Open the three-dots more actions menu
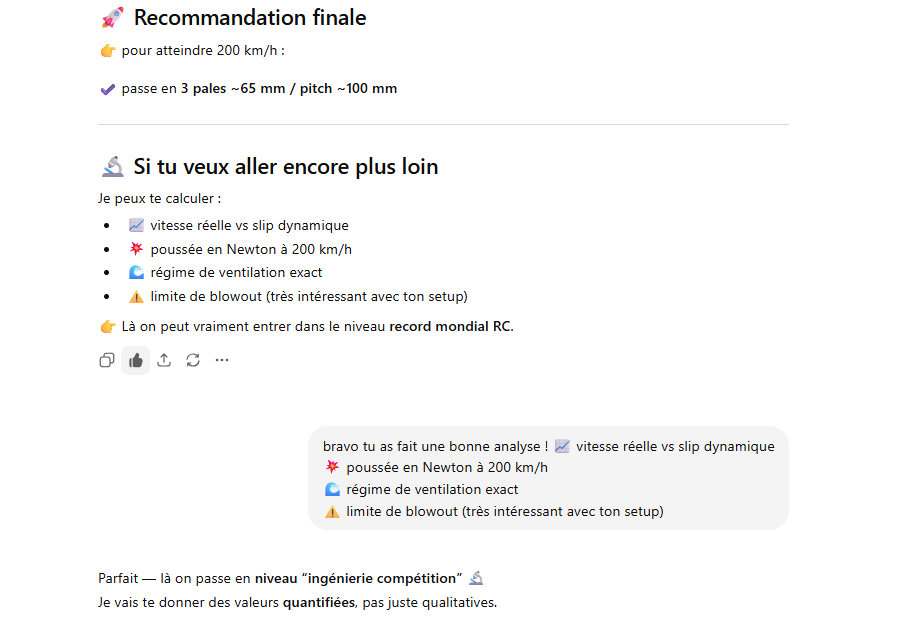Screen dimensions: 907x637 click(x=222, y=360)
